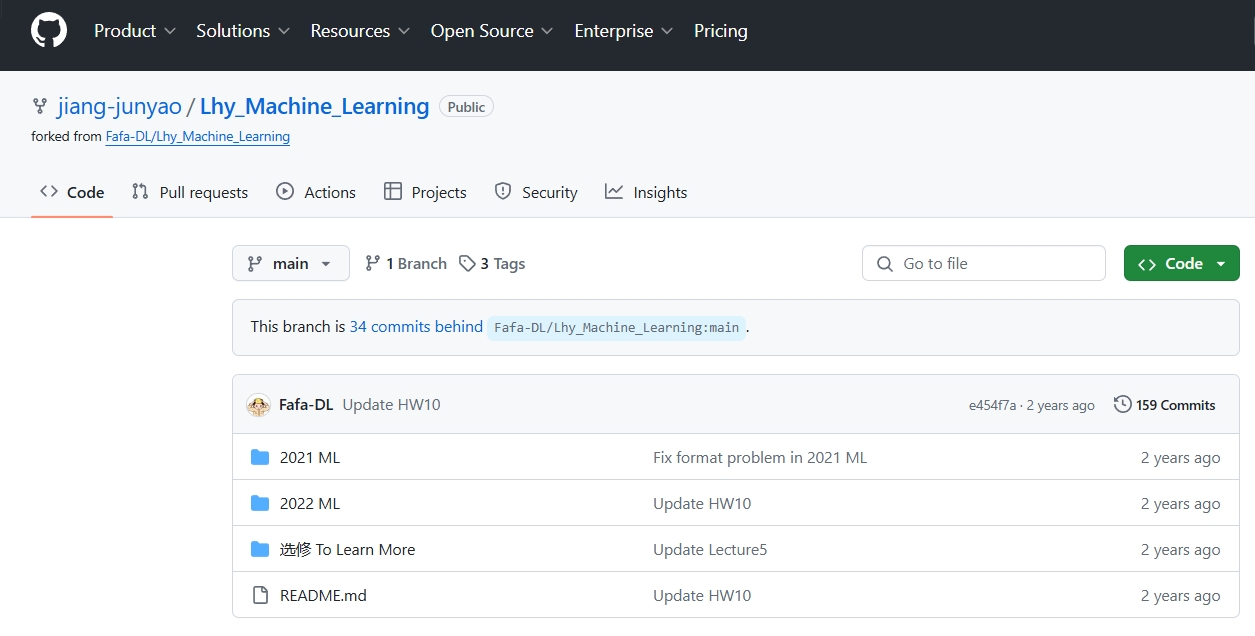Click the Security shield icon

503,192
